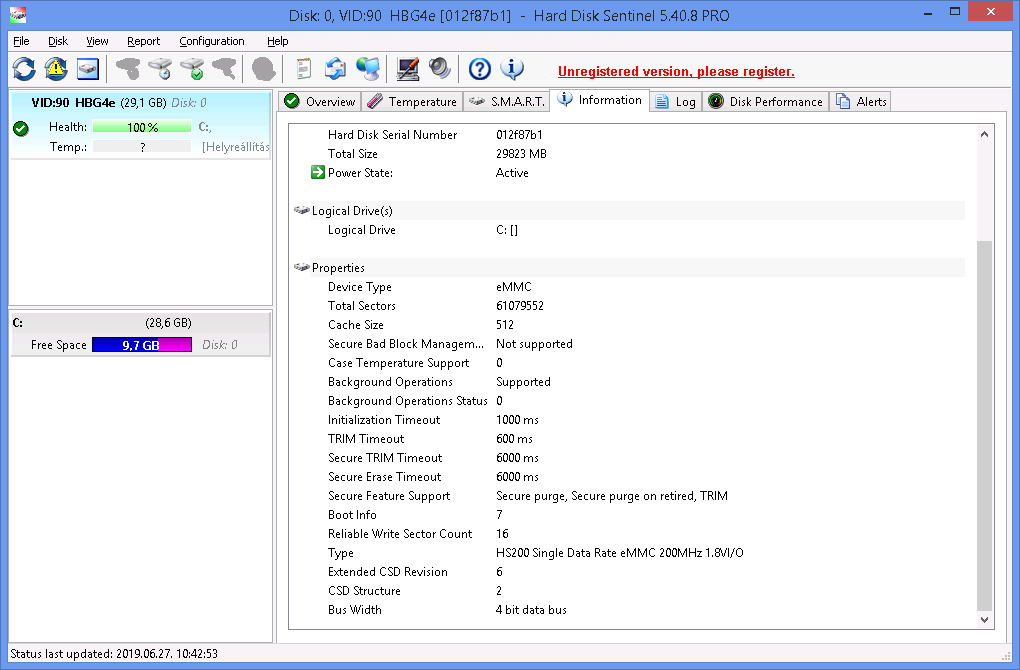Click the Properties section disk icon
This screenshot has height=670, width=1020.
(x=301, y=267)
